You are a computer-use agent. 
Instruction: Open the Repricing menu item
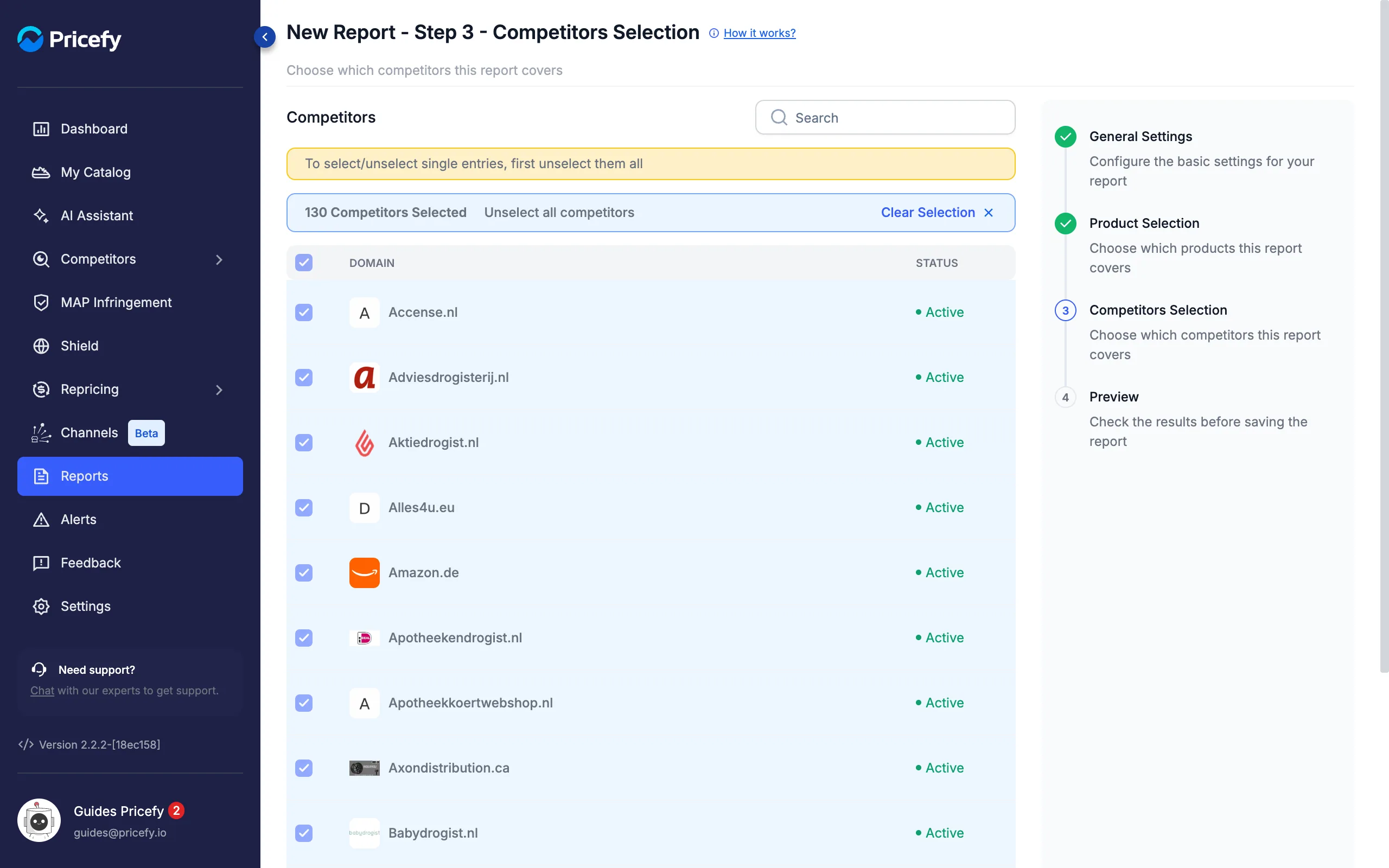pos(130,389)
